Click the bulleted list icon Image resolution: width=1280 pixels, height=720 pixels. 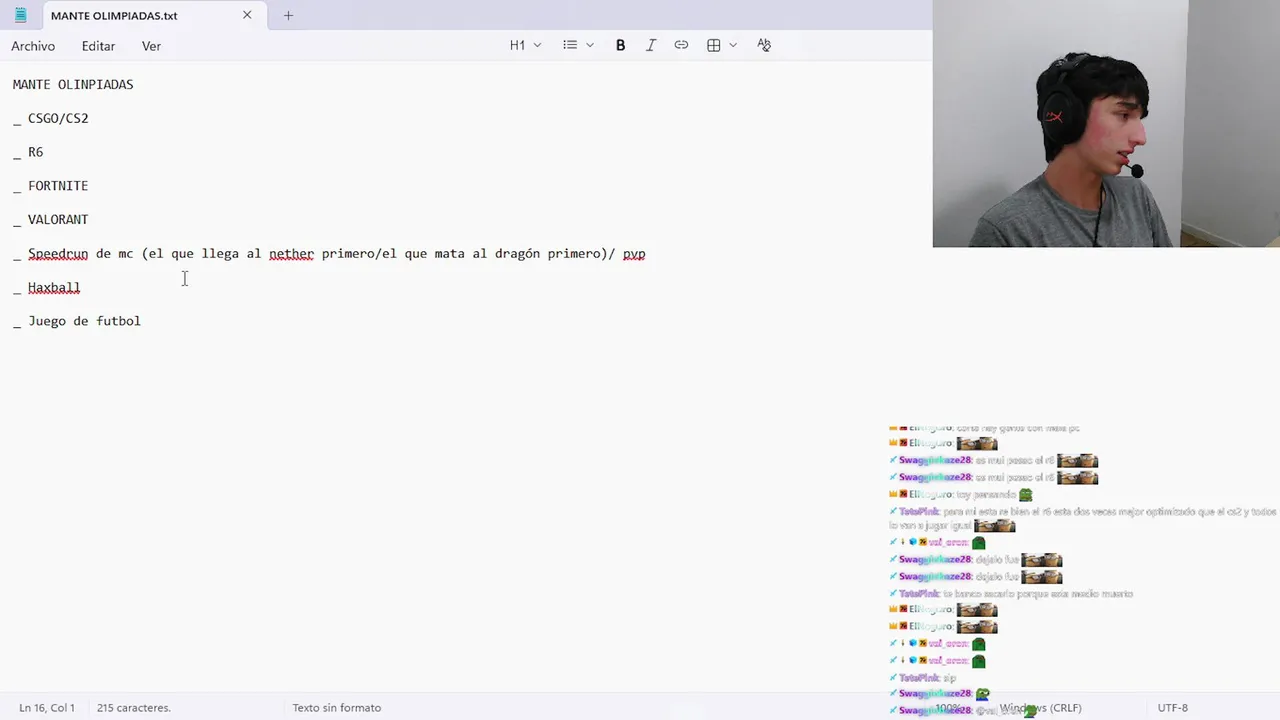click(x=570, y=45)
